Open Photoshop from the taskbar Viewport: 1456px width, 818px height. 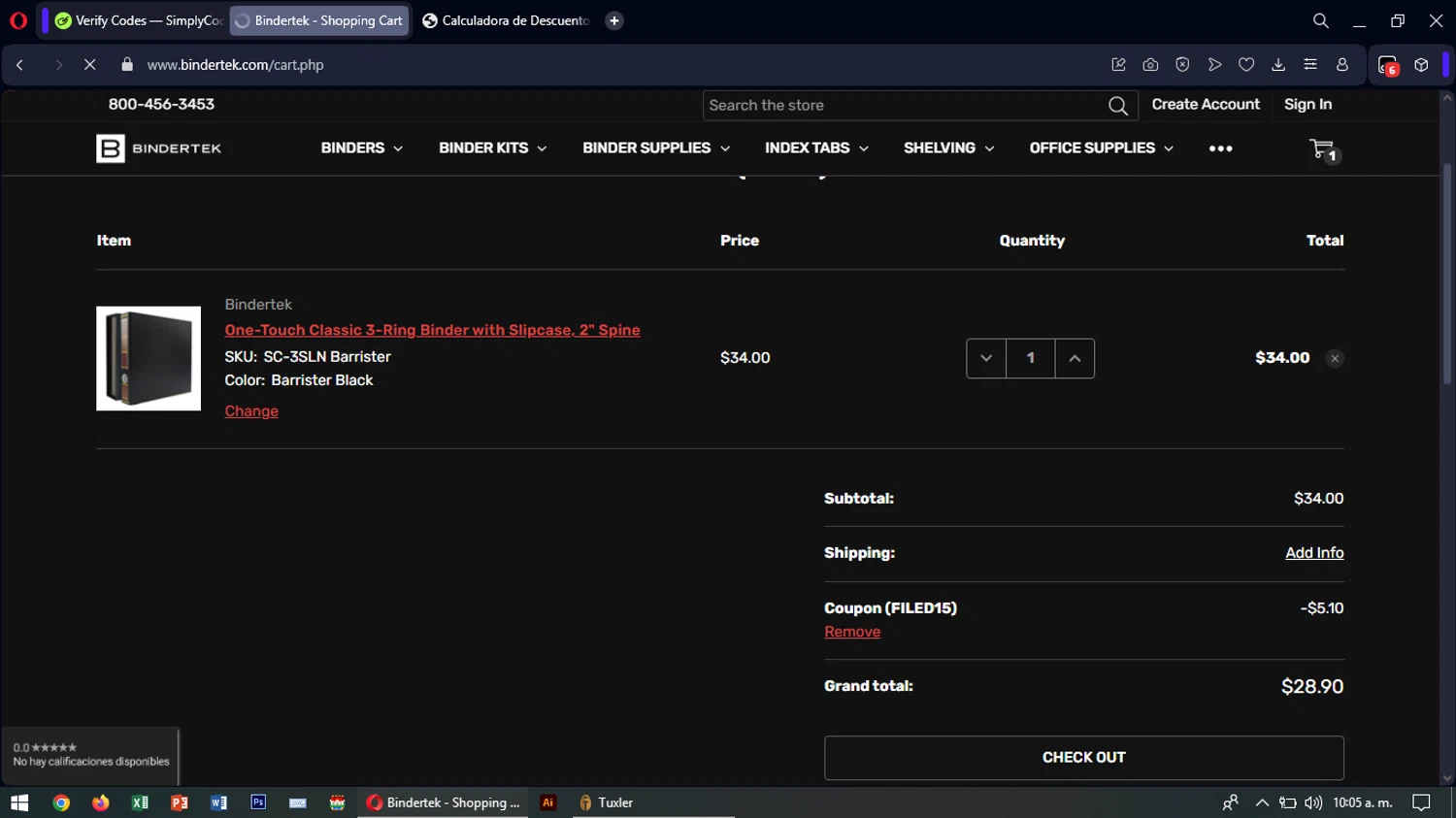tap(258, 802)
